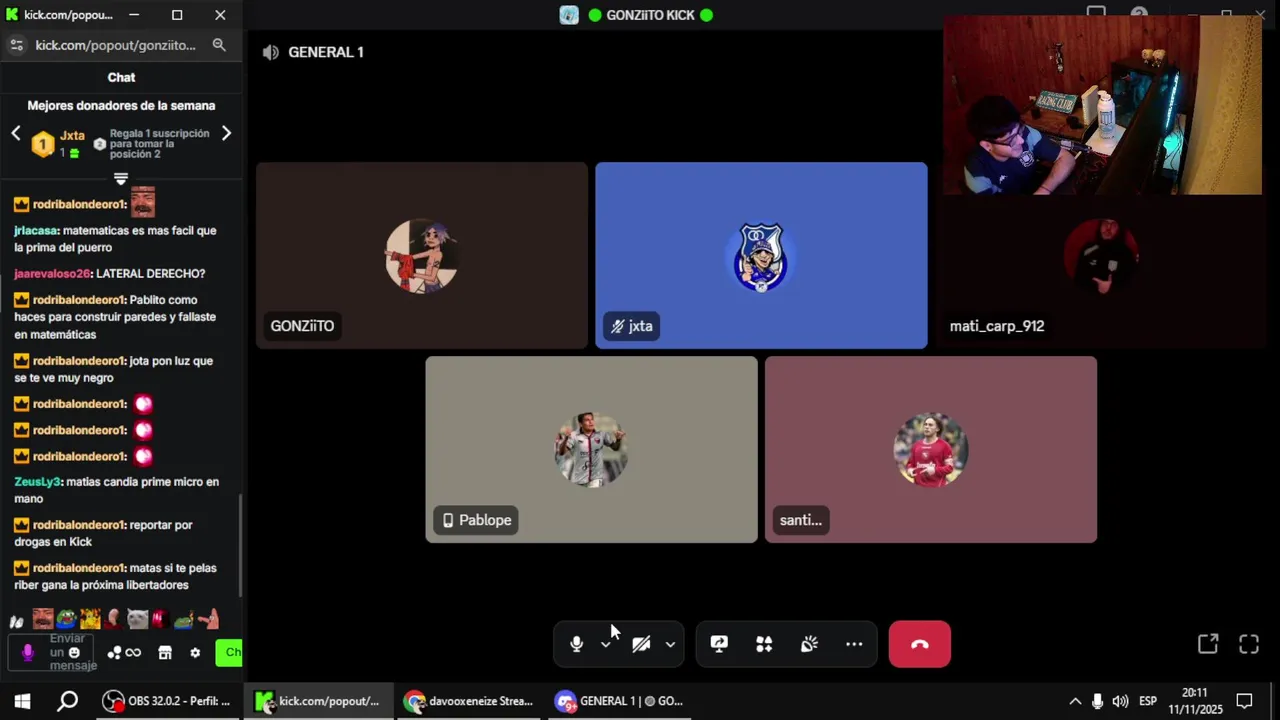Turn on the camera in Discord
Viewport: 1280px width, 720px height.
pos(641,644)
